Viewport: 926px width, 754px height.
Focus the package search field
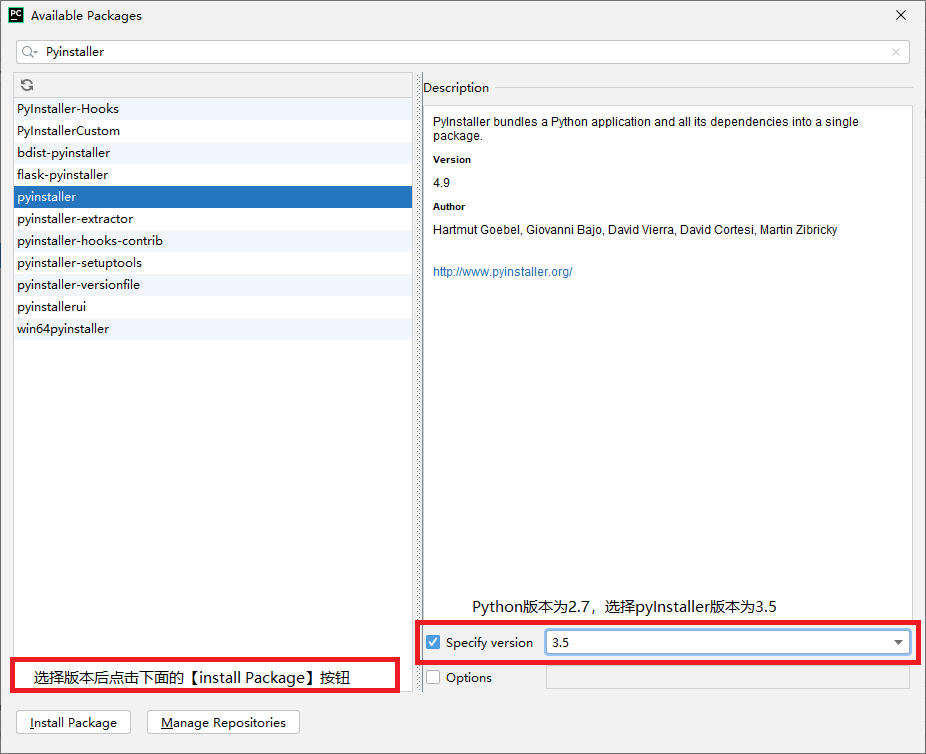click(462, 52)
